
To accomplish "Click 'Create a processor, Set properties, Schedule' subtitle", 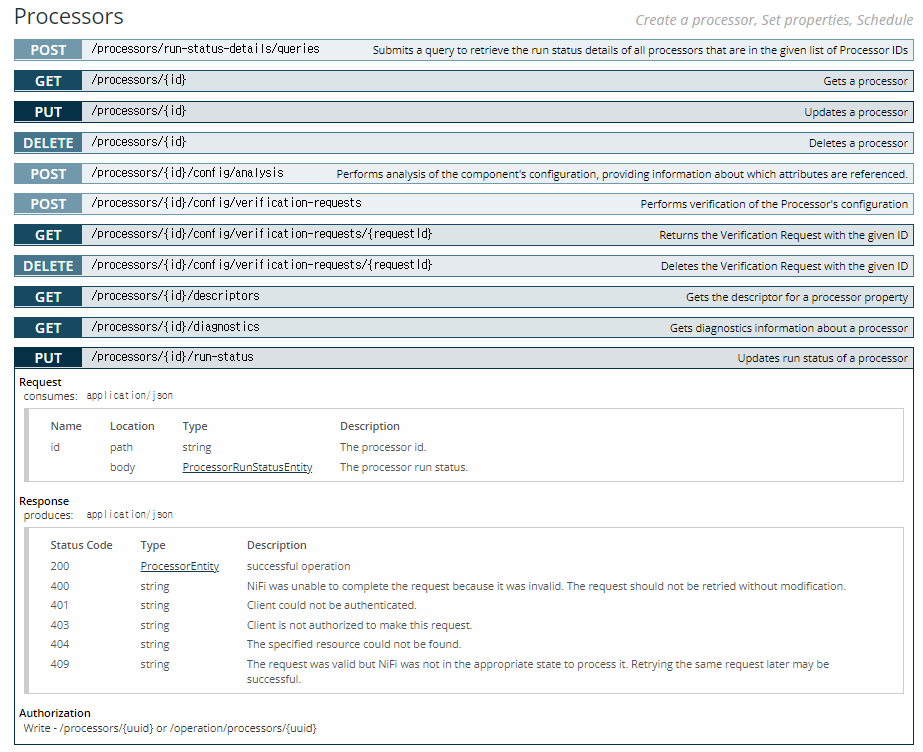I will [774, 20].
